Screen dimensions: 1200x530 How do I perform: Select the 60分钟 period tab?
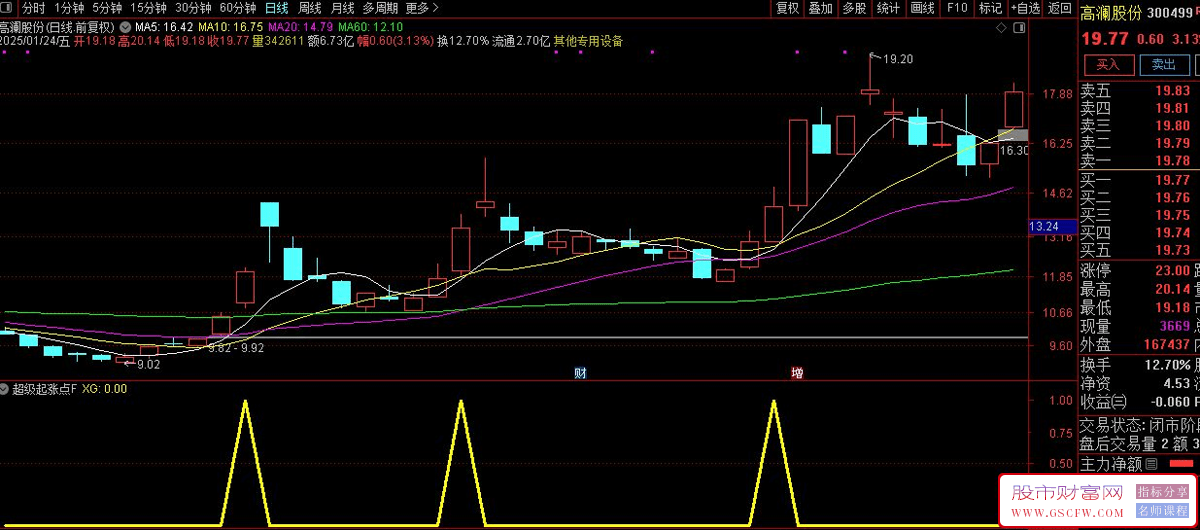(238, 8)
